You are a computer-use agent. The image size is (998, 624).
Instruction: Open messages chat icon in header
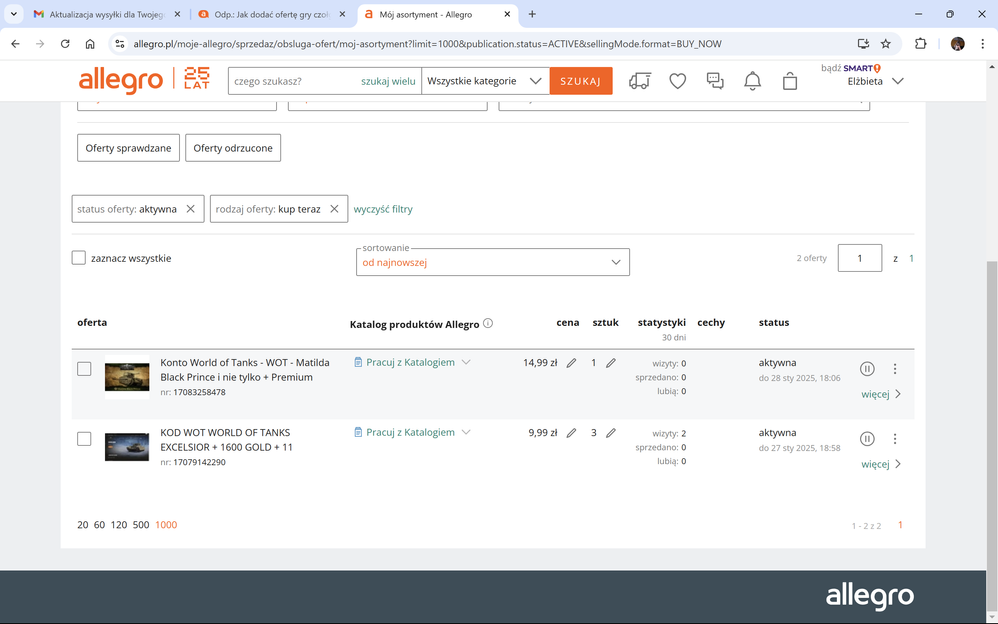715,81
